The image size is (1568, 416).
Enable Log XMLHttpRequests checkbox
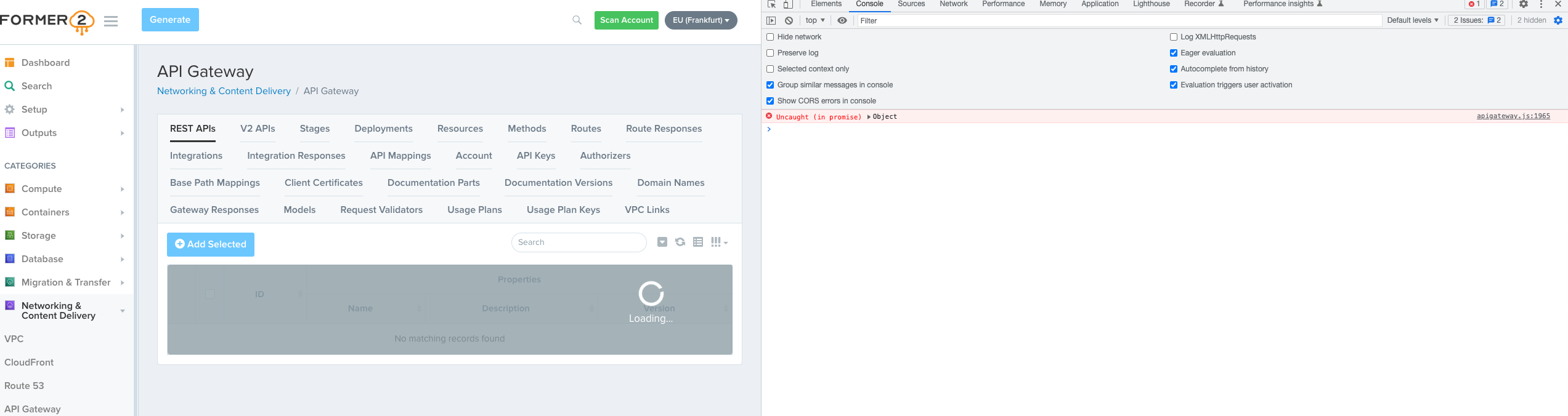point(1174,37)
